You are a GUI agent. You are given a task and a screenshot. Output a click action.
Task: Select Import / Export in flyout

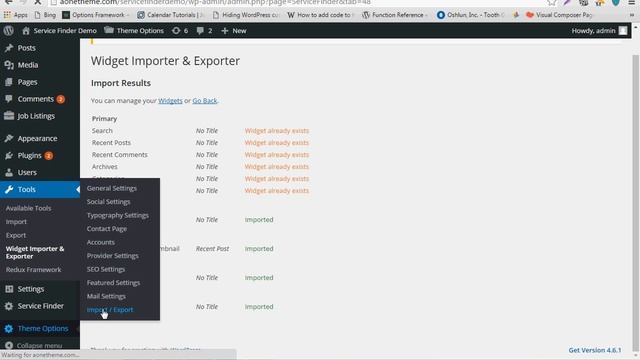click(110, 309)
